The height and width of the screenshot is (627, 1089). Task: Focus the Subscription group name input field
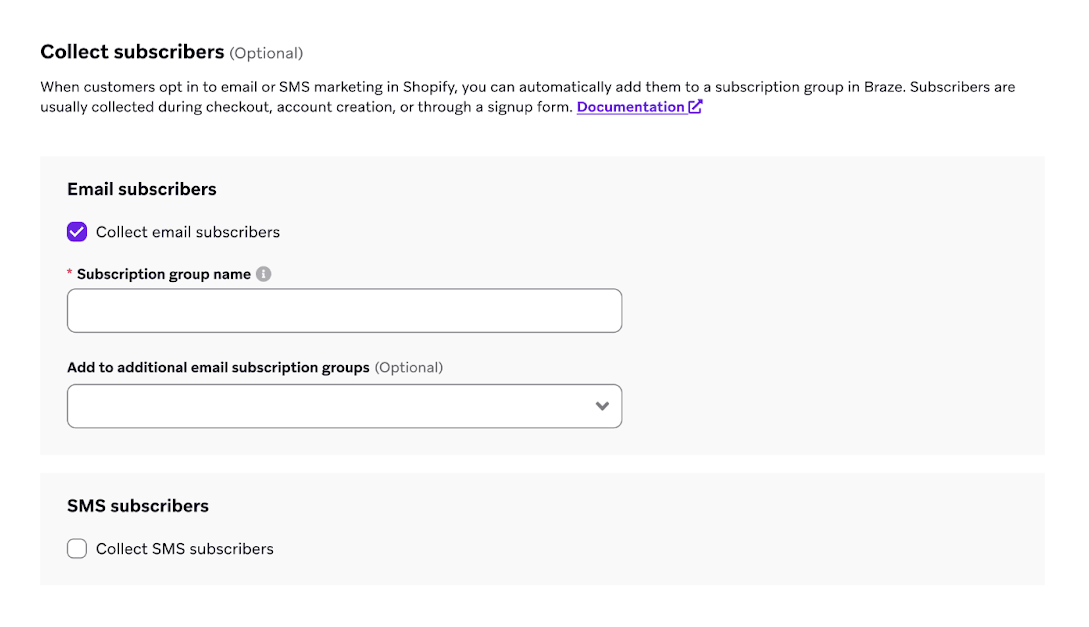pos(344,311)
